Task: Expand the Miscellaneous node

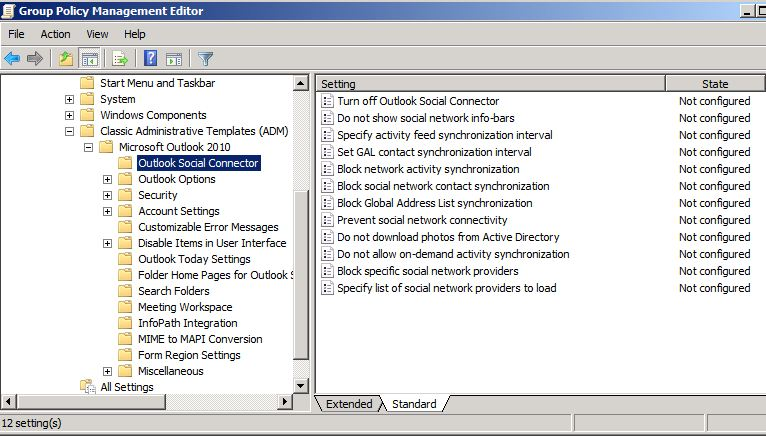Action: [107, 371]
